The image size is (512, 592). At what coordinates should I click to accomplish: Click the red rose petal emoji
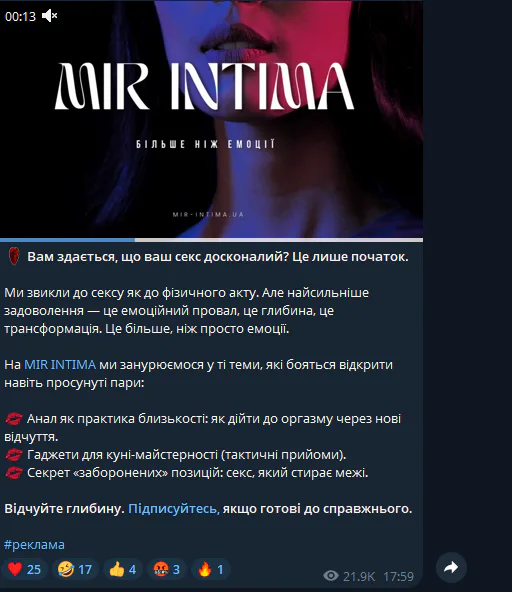[14, 256]
